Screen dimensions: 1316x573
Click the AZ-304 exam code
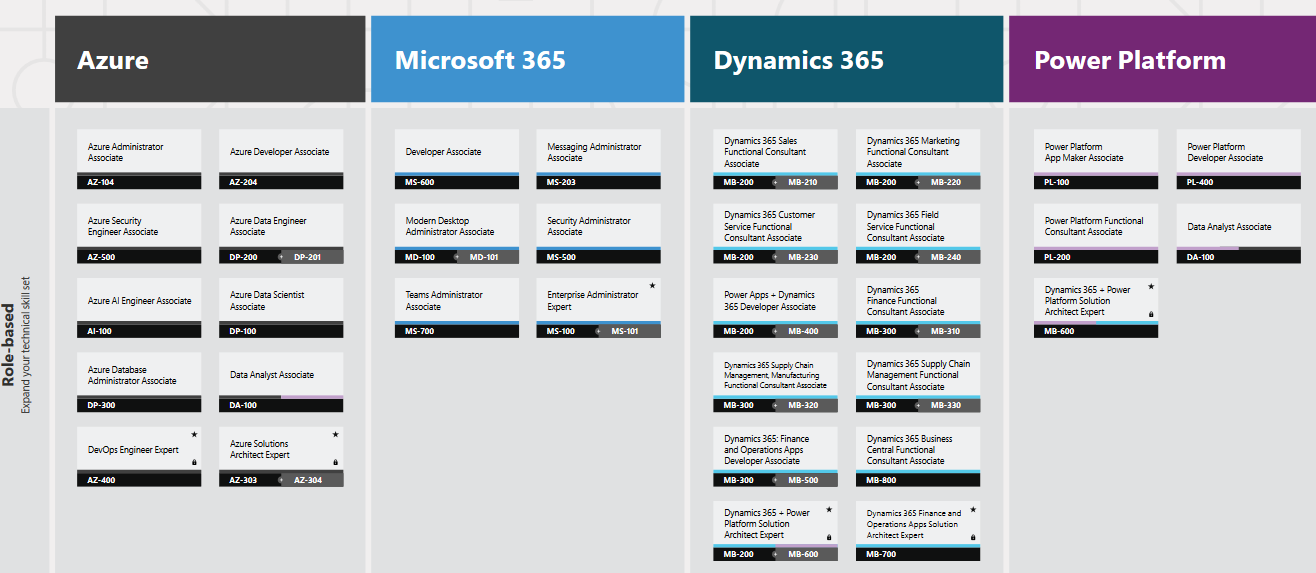307,480
